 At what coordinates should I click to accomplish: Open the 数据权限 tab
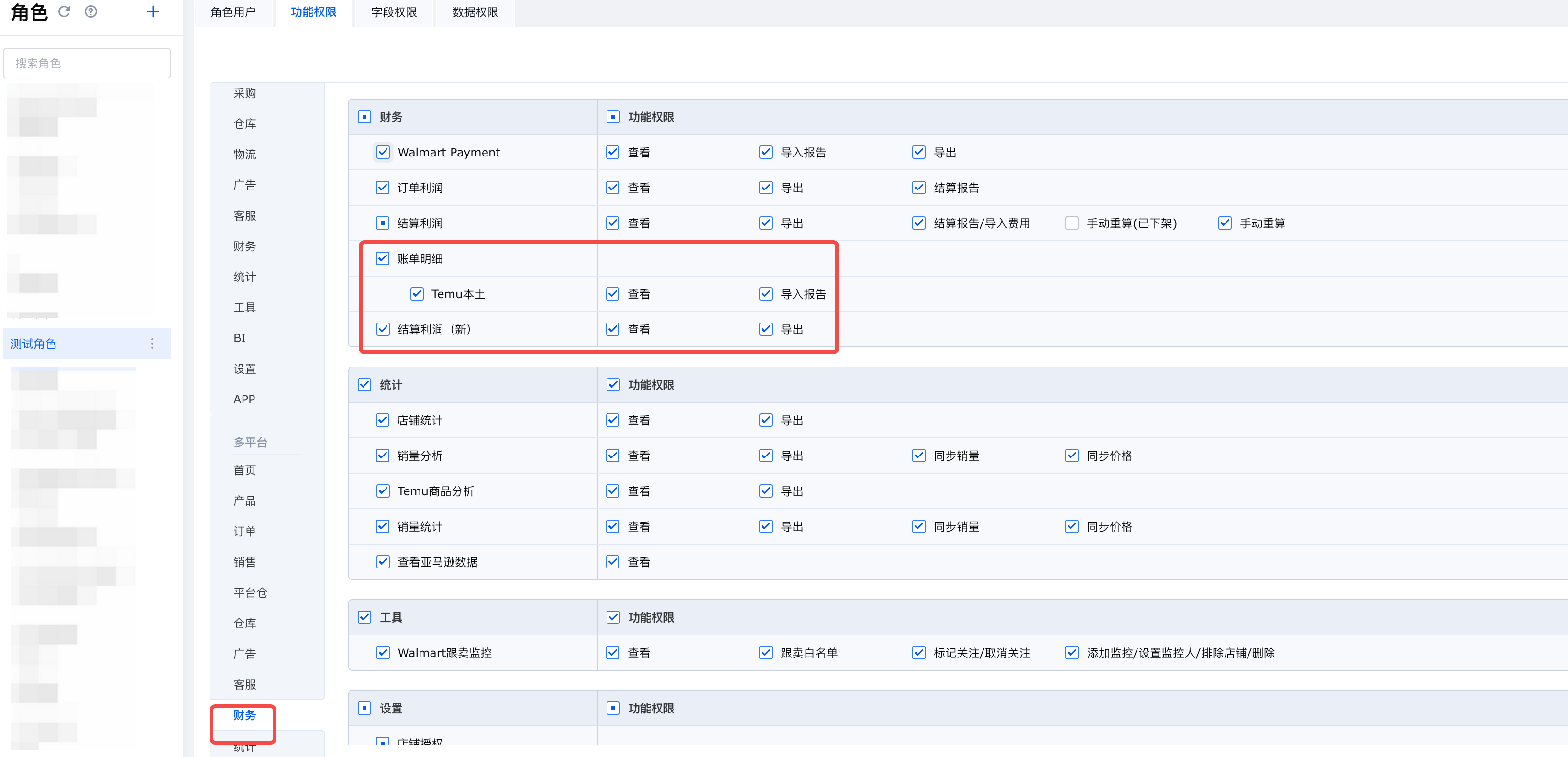pyautogui.click(x=475, y=12)
